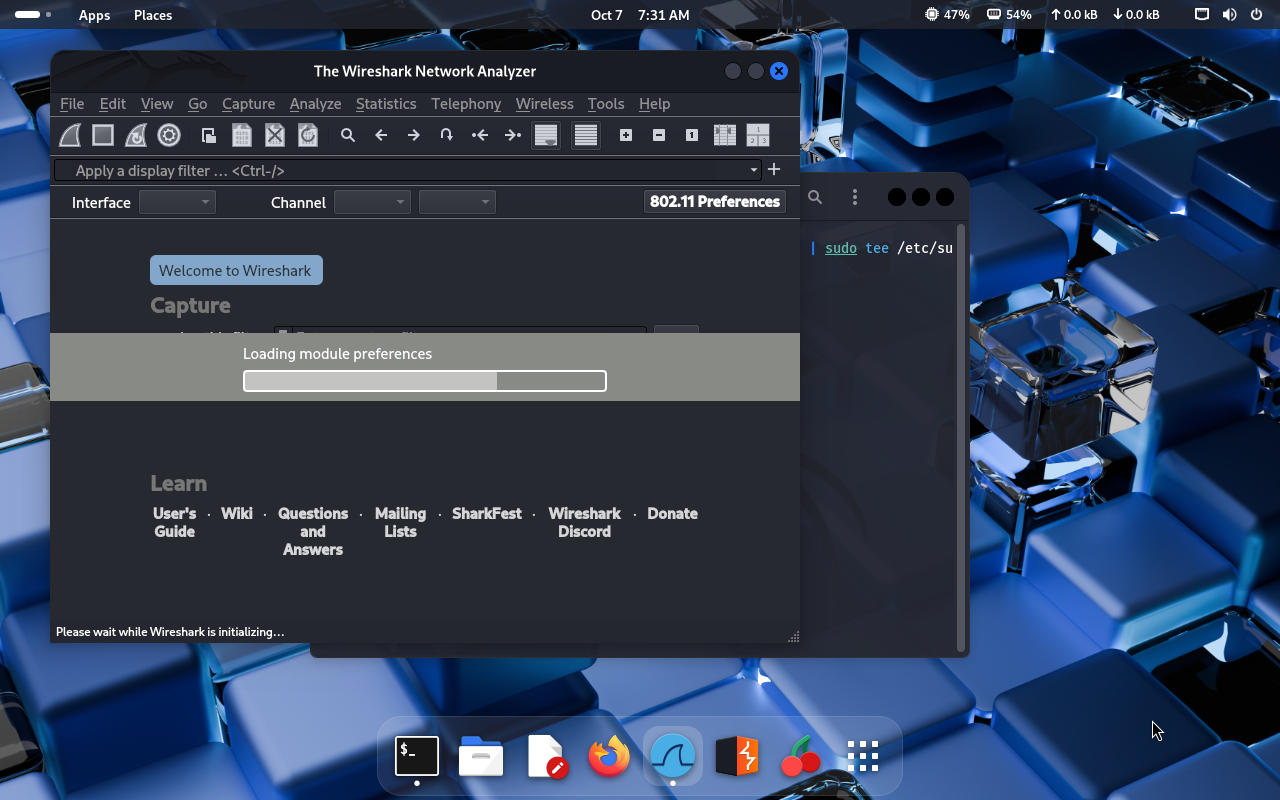Restart the current capture
Viewport: 1280px width, 800px height.
[x=136, y=135]
